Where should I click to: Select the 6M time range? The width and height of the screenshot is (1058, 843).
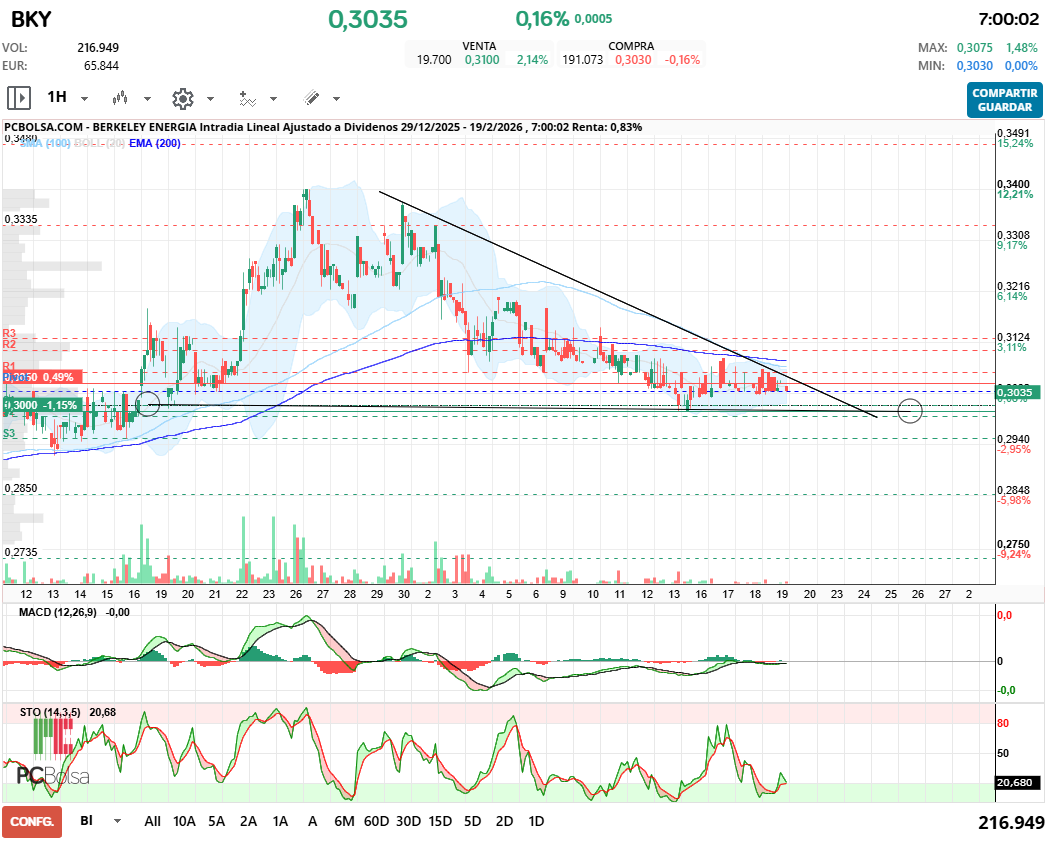coord(344,821)
